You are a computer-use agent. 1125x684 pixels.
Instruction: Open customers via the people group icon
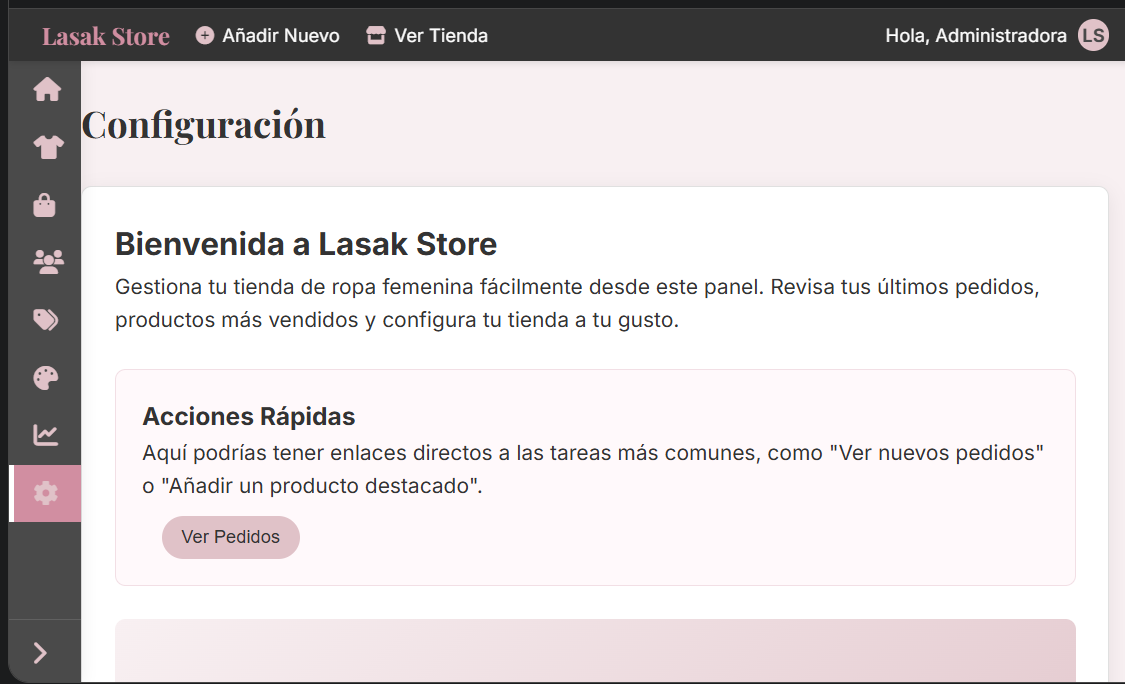(47, 262)
